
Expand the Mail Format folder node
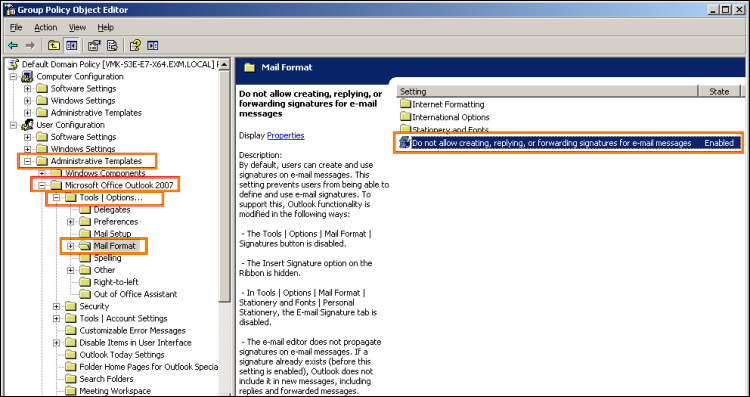point(71,246)
